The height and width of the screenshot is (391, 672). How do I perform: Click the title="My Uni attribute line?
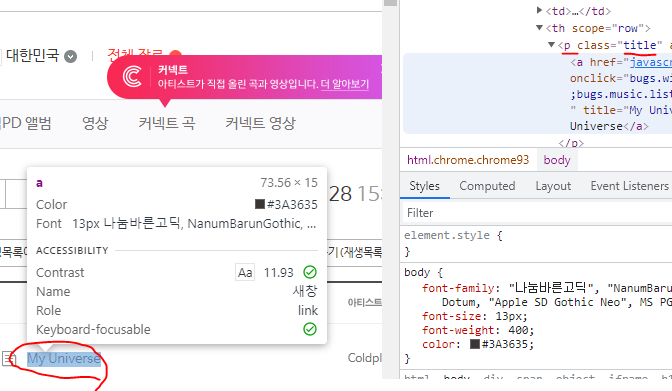(621, 110)
